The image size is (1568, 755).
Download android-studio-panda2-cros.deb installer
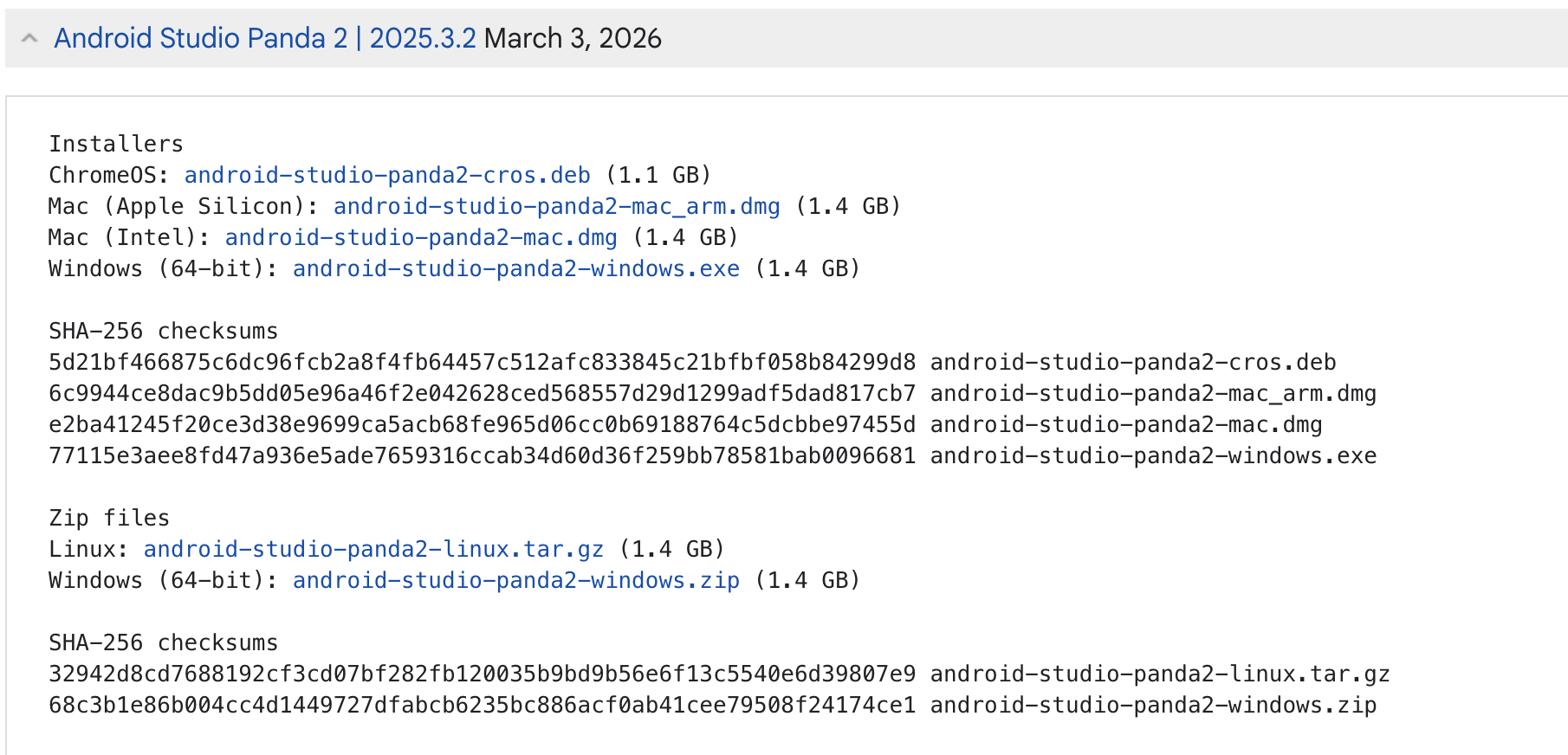tap(387, 175)
